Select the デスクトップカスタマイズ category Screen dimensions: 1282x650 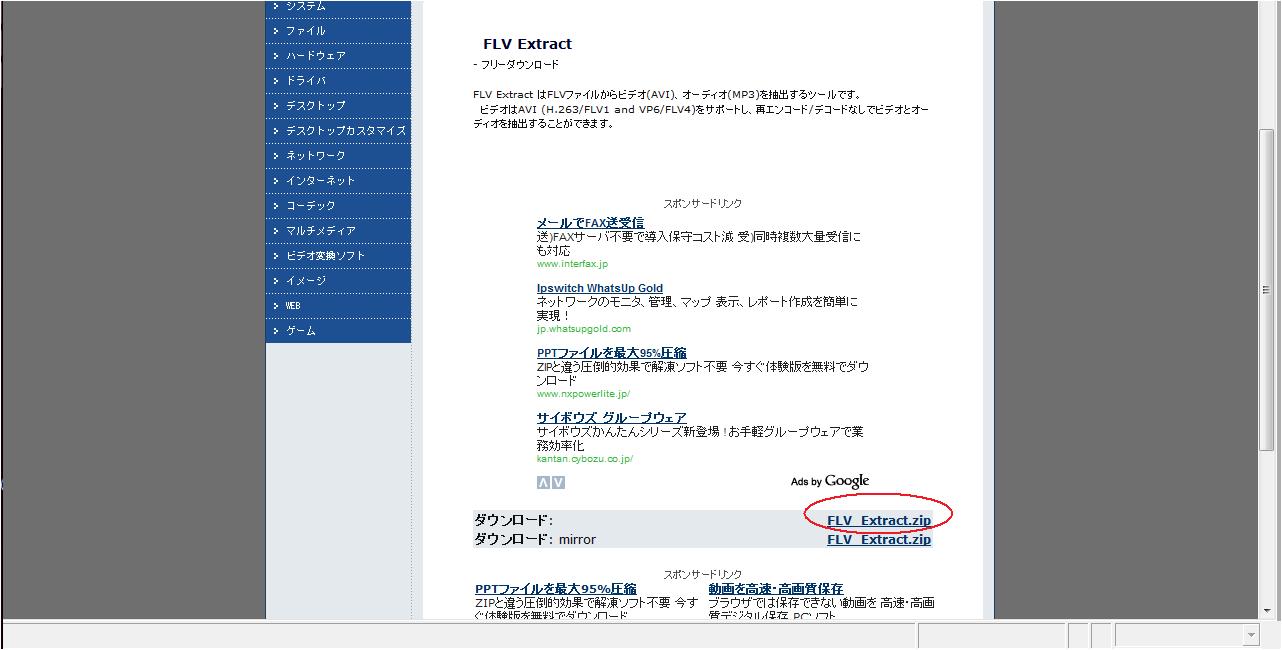338,131
